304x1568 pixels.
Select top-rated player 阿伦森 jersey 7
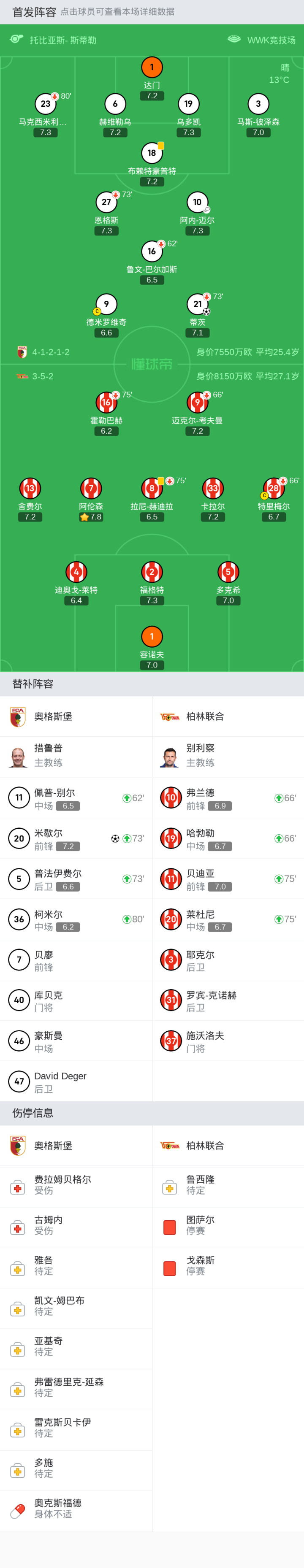click(x=91, y=488)
